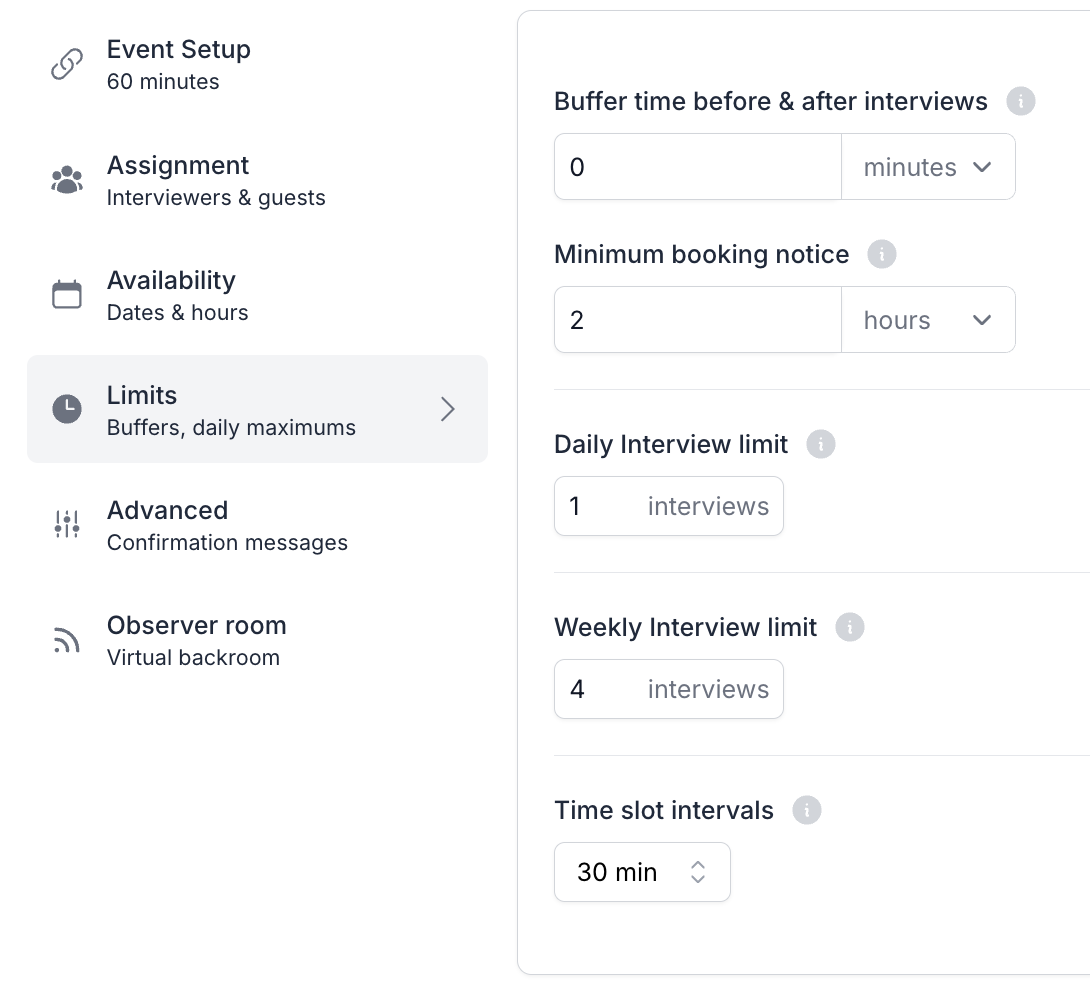
Task: Click the Advanced sliders icon
Action: [x=67, y=524]
